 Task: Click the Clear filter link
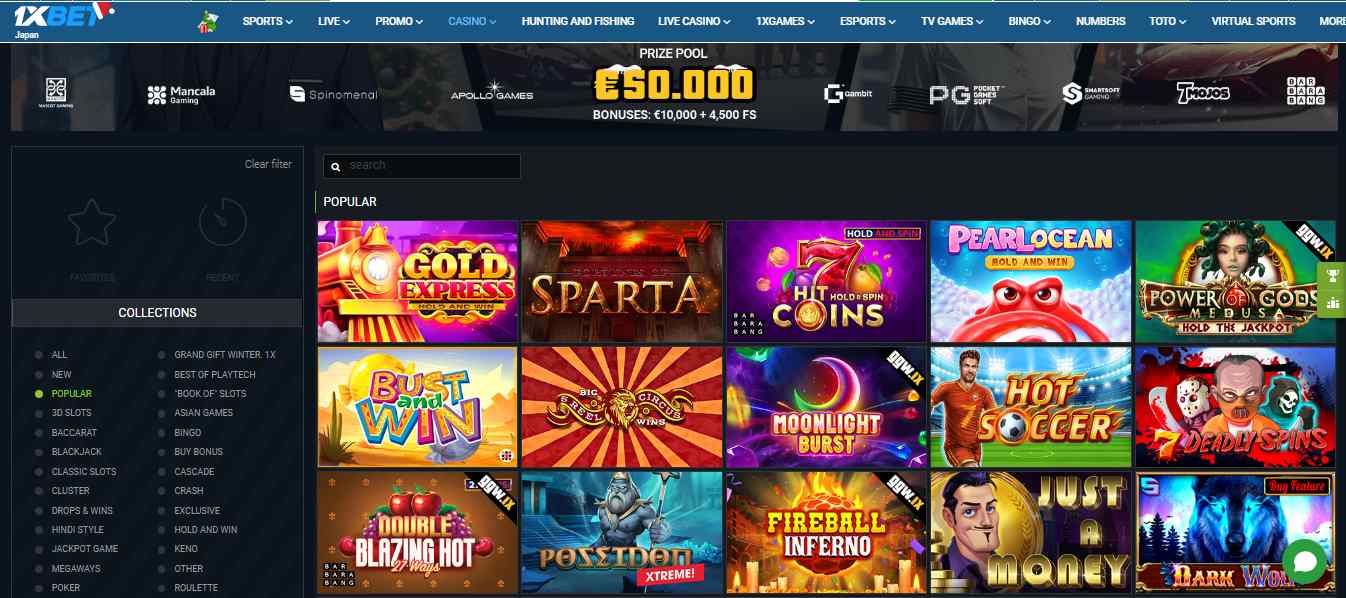pos(268,164)
